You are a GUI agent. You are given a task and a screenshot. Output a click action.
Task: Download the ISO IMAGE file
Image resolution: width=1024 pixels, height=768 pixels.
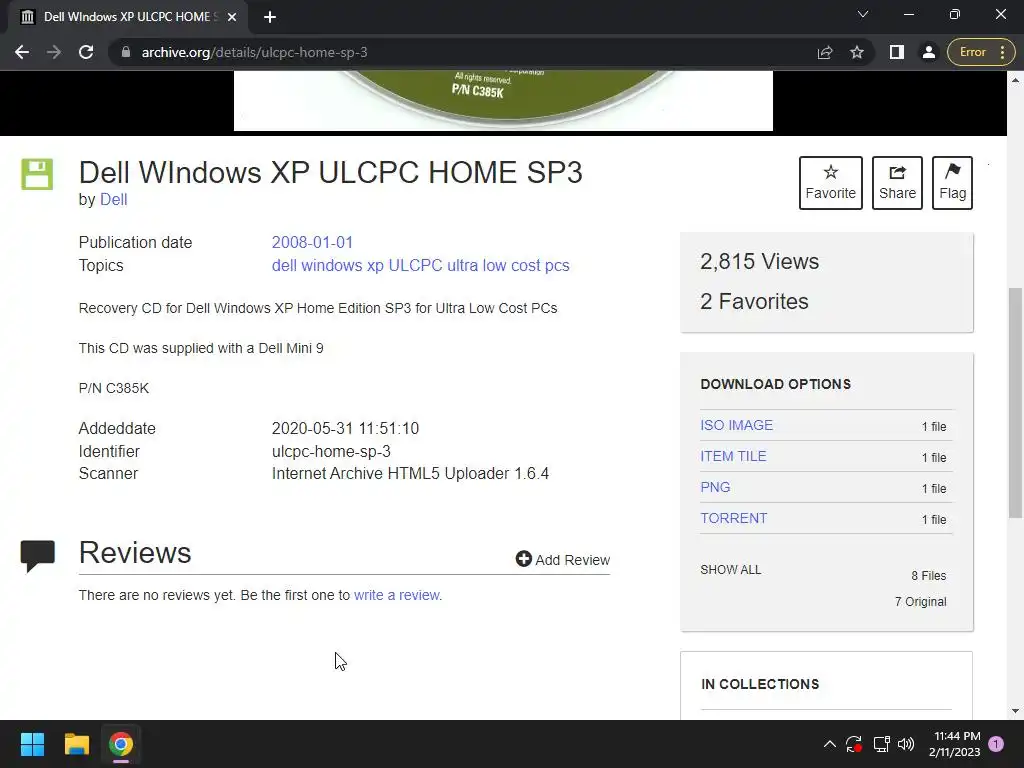[x=737, y=425]
